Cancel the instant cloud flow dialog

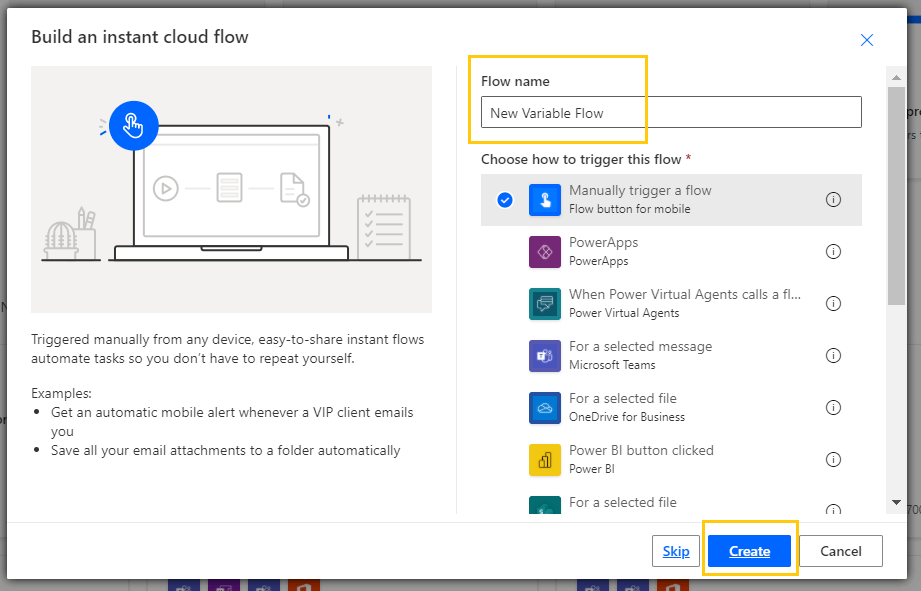click(840, 551)
